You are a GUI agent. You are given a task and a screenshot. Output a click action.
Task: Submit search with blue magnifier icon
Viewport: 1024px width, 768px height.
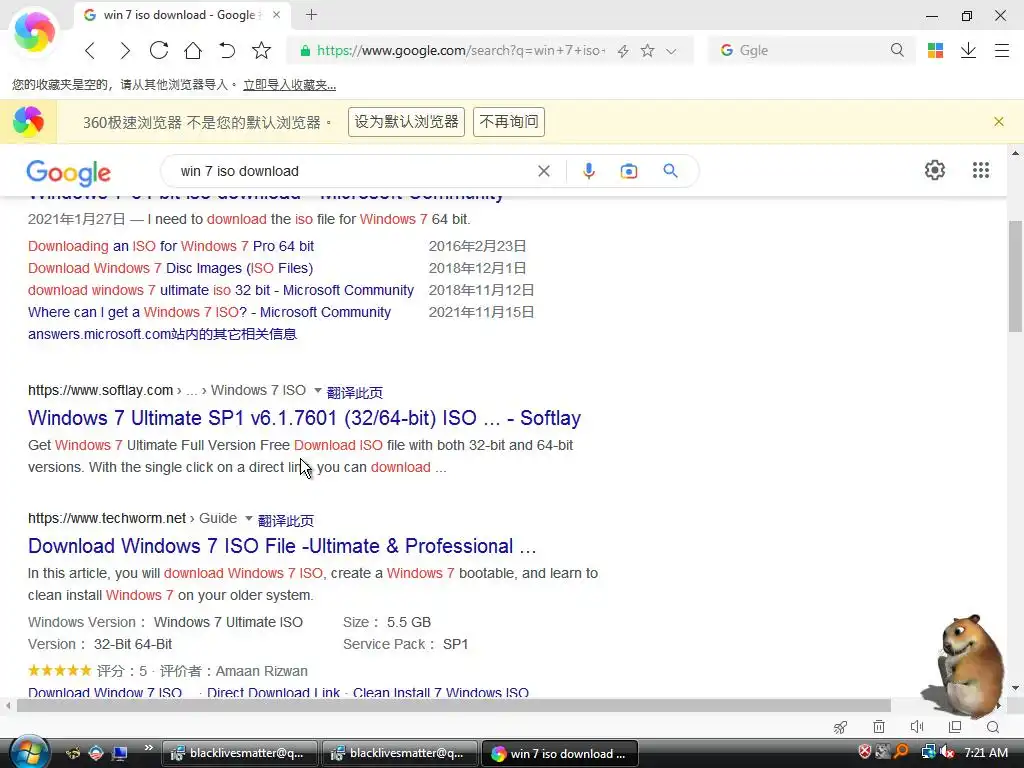point(670,171)
